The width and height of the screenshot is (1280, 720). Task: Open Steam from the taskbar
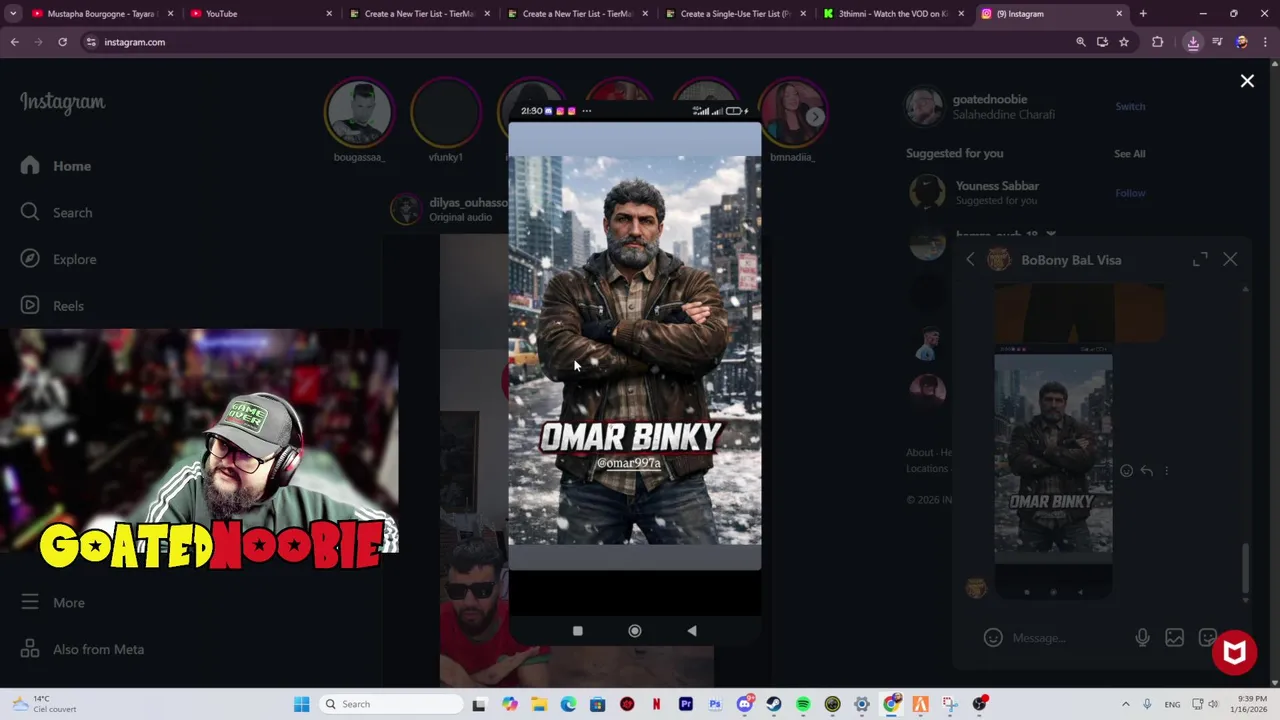pos(774,704)
